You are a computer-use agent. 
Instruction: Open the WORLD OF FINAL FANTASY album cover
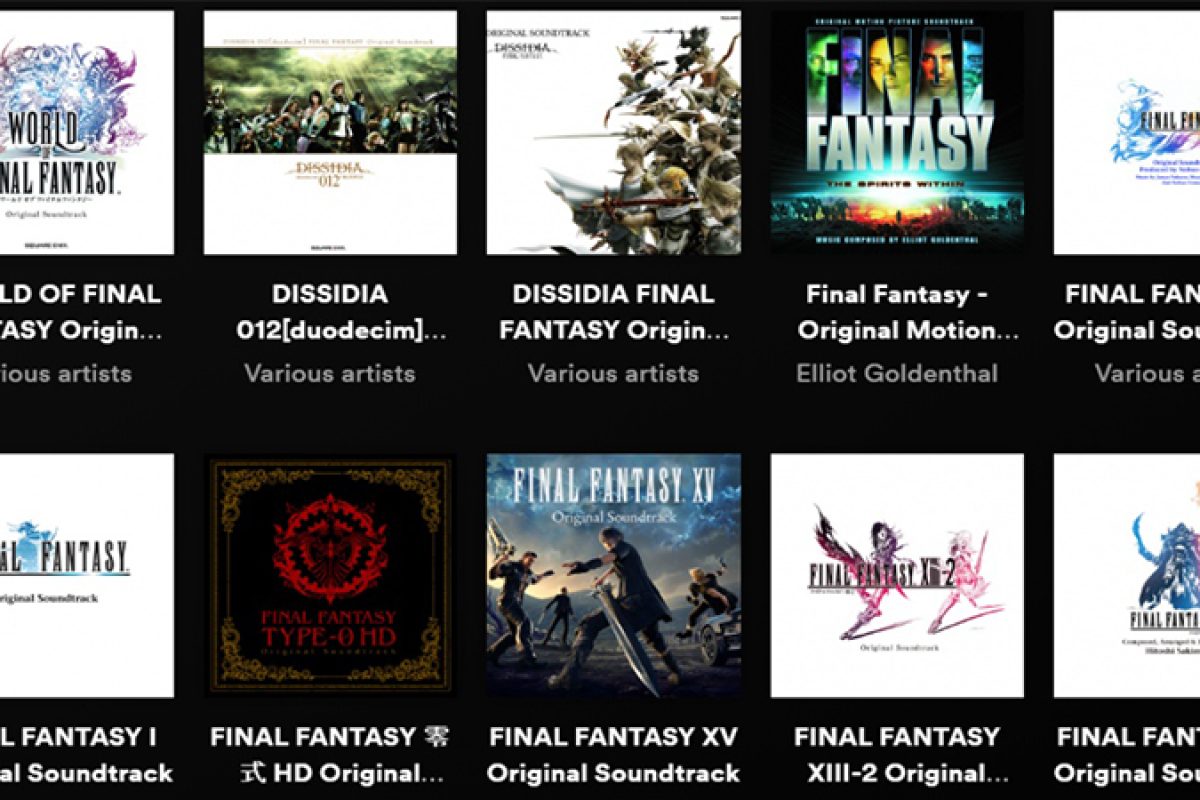[x=87, y=132]
